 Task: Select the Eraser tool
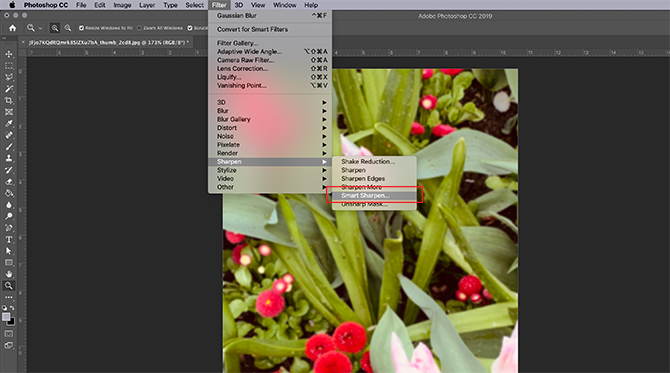(x=9, y=182)
